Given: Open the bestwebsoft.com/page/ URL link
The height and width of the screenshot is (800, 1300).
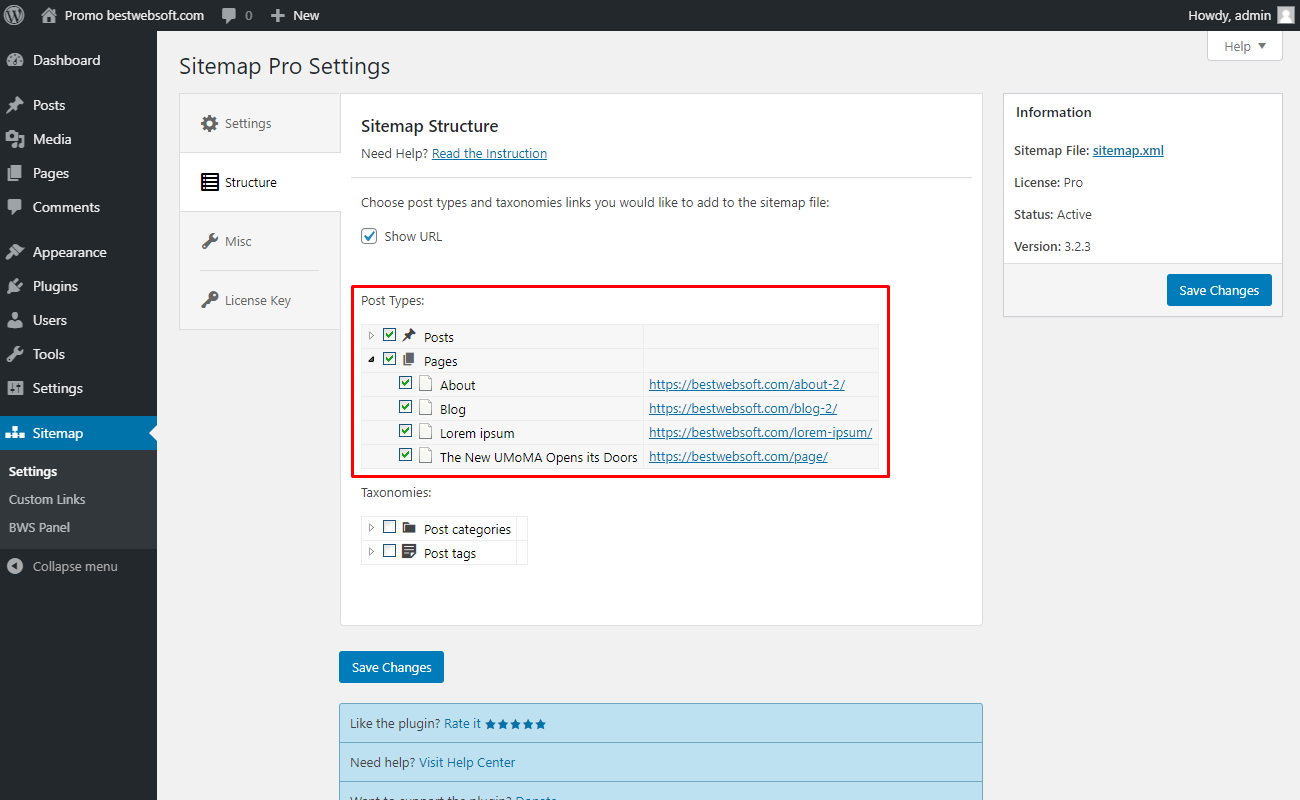Looking at the screenshot, I should (x=738, y=457).
